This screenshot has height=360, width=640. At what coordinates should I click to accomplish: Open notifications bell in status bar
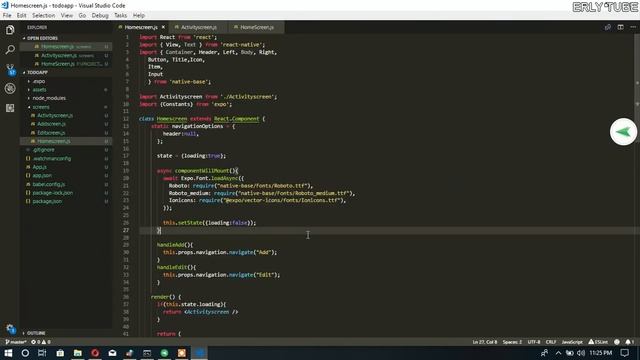pos(629,342)
